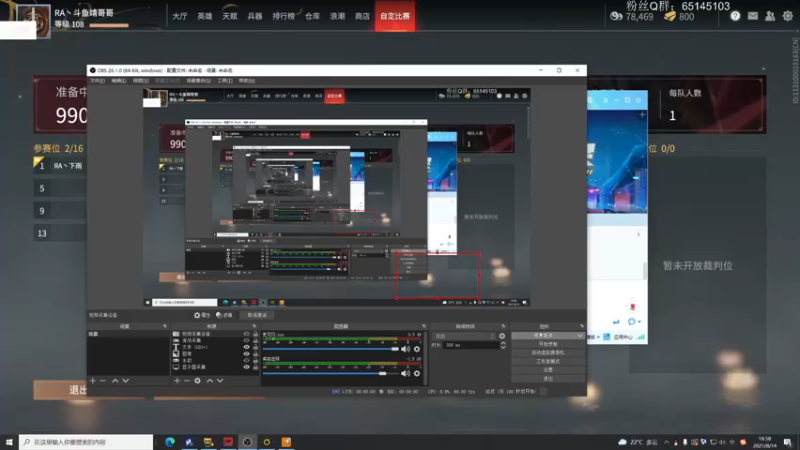Image resolution: width=800 pixels, height=450 pixels.
Task: Open dropdown arrow on streaming button
Action: (580, 336)
